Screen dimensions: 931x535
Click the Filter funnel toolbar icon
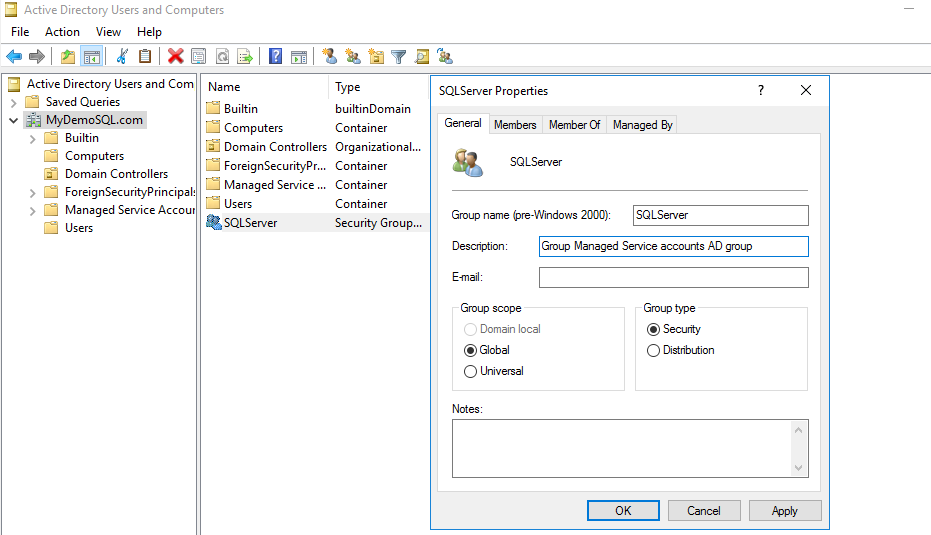398,57
